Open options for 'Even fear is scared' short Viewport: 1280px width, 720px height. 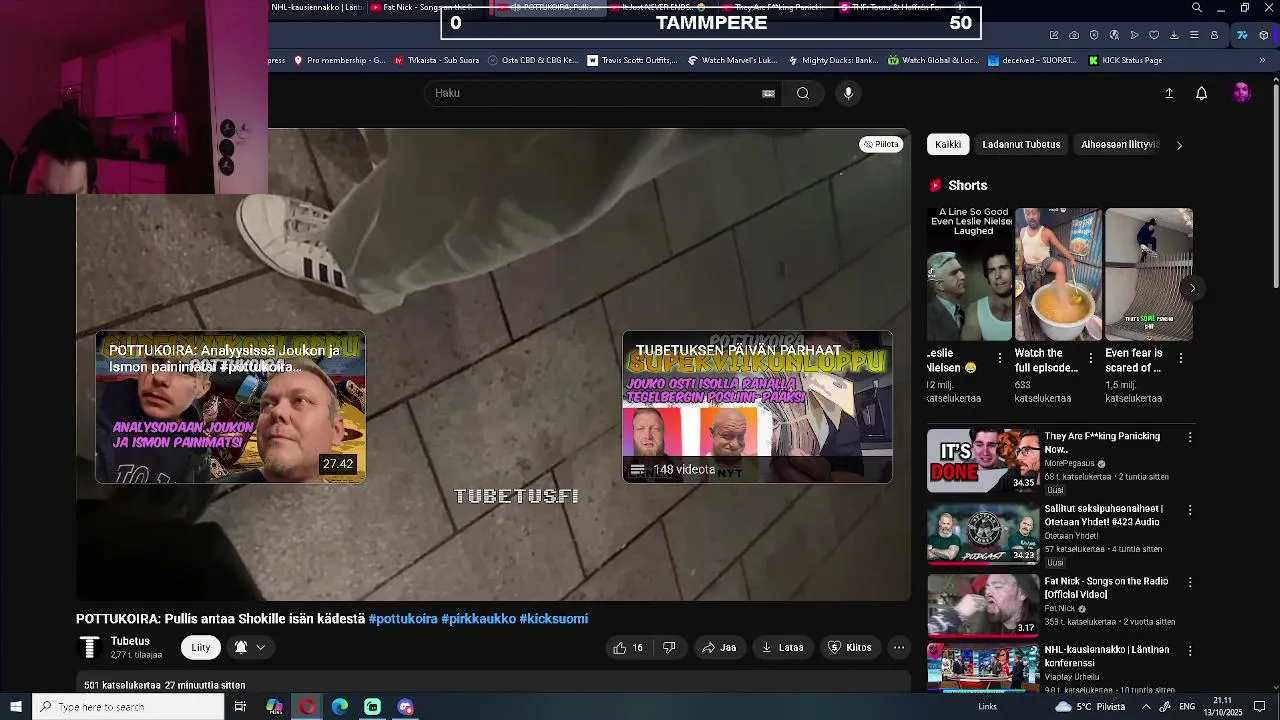(x=1181, y=358)
